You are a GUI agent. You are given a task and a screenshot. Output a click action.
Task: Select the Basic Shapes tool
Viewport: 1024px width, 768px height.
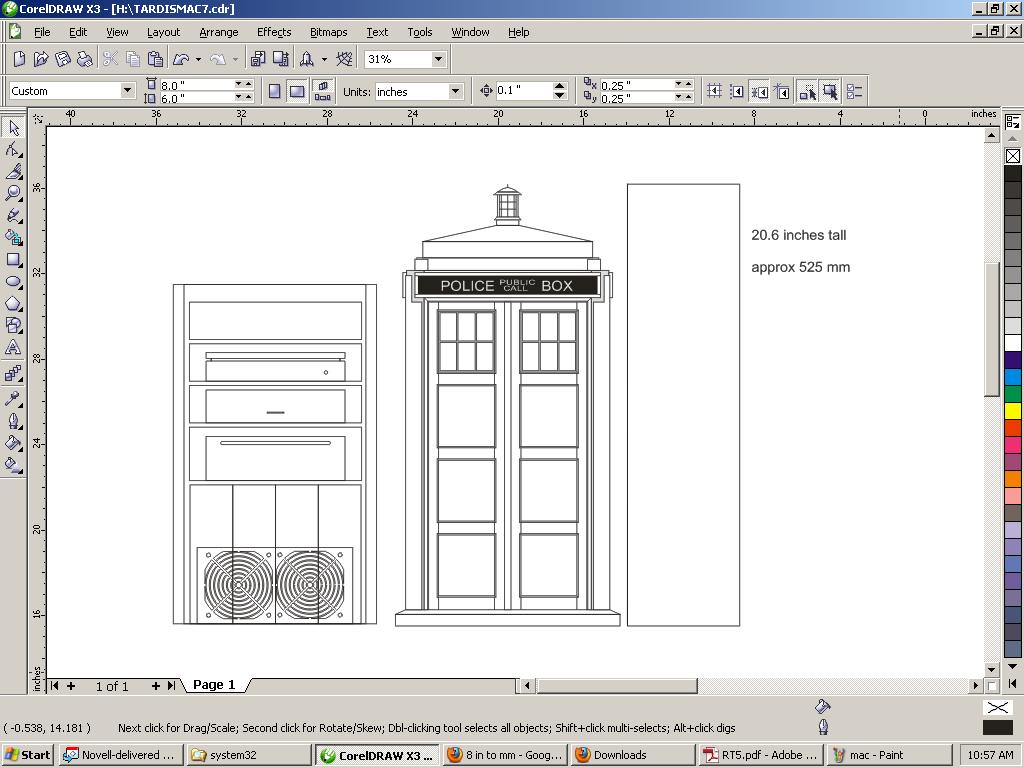13,325
